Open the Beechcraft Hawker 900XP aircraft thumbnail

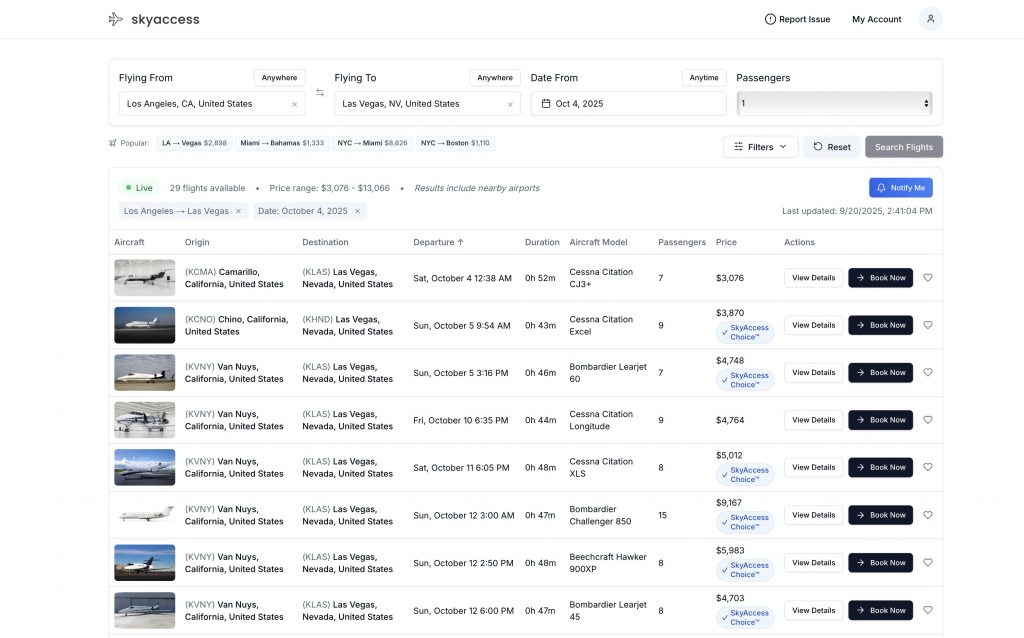coord(144,562)
